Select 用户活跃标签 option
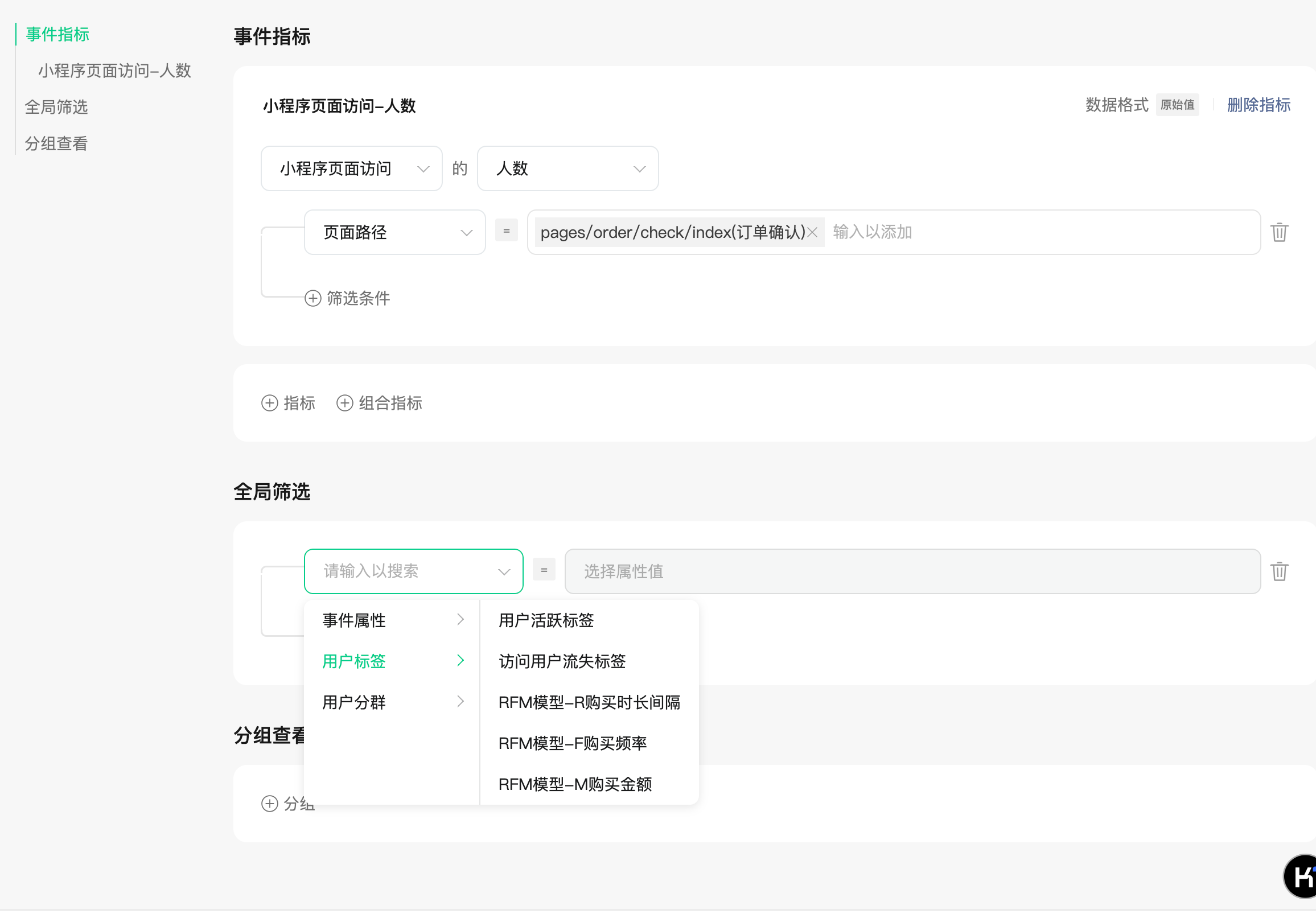This screenshot has height=914, width=1316. point(546,620)
